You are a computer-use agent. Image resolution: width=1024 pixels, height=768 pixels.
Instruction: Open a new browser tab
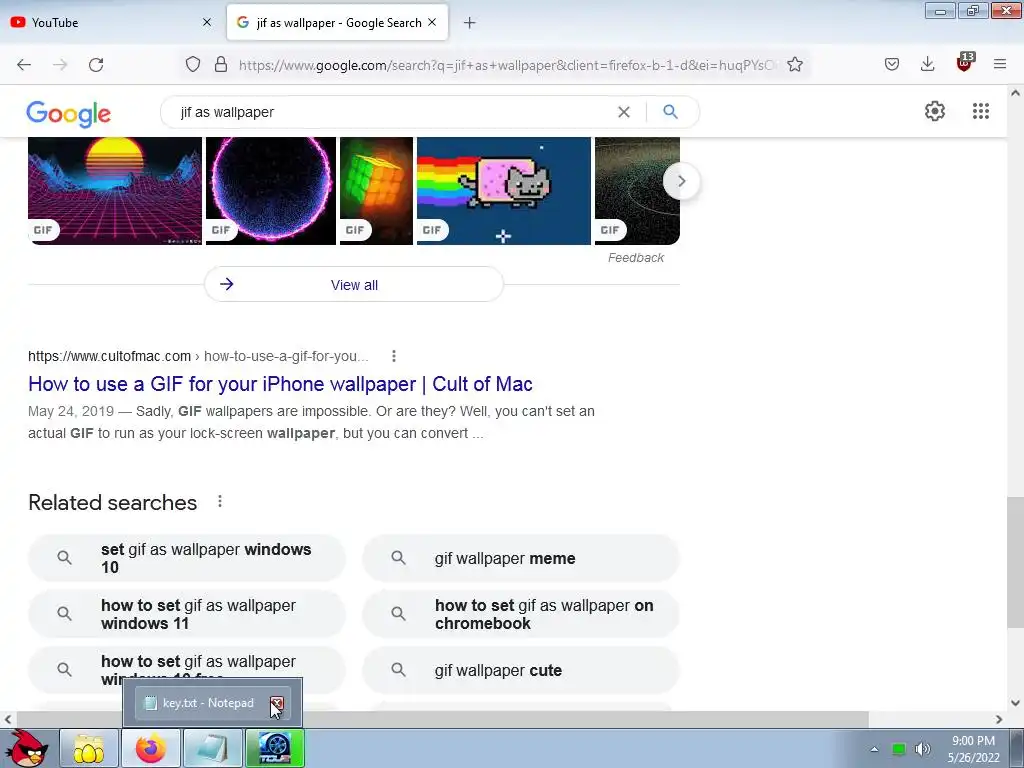click(470, 23)
